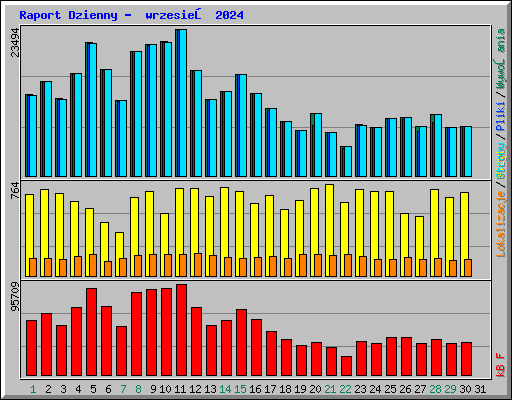The image size is (512, 400).
Task: Click the orange bar for day 12
Action: coord(198,265)
